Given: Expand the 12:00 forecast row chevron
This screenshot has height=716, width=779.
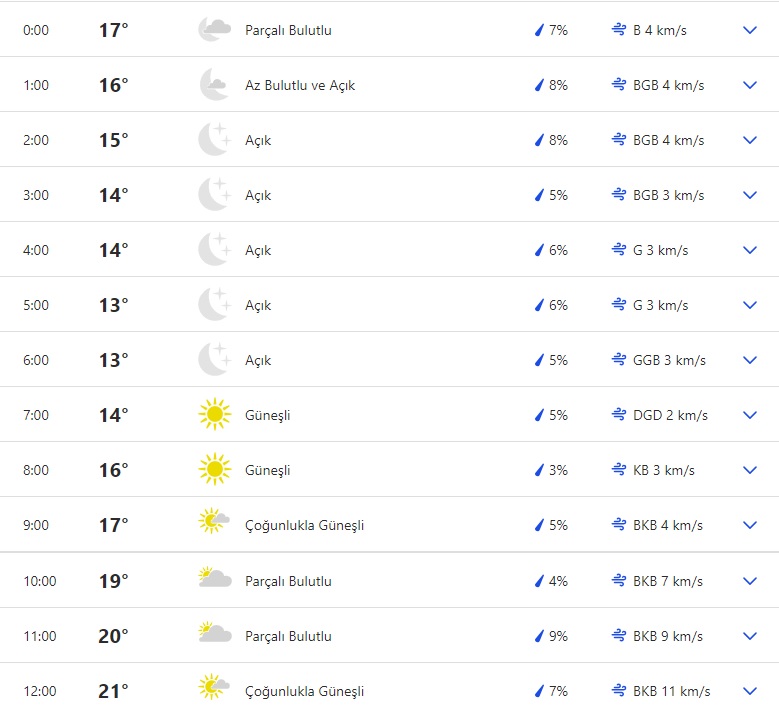Looking at the screenshot, I should pos(750,691).
